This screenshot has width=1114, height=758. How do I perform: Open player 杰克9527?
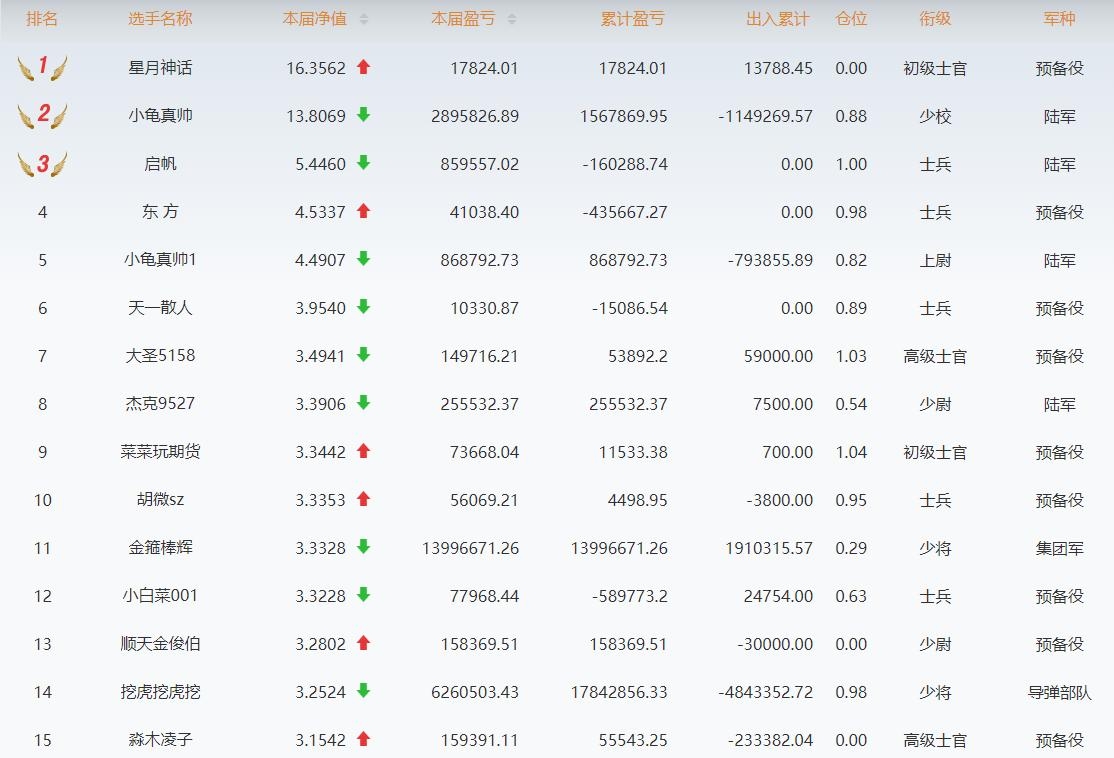(x=160, y=403)
